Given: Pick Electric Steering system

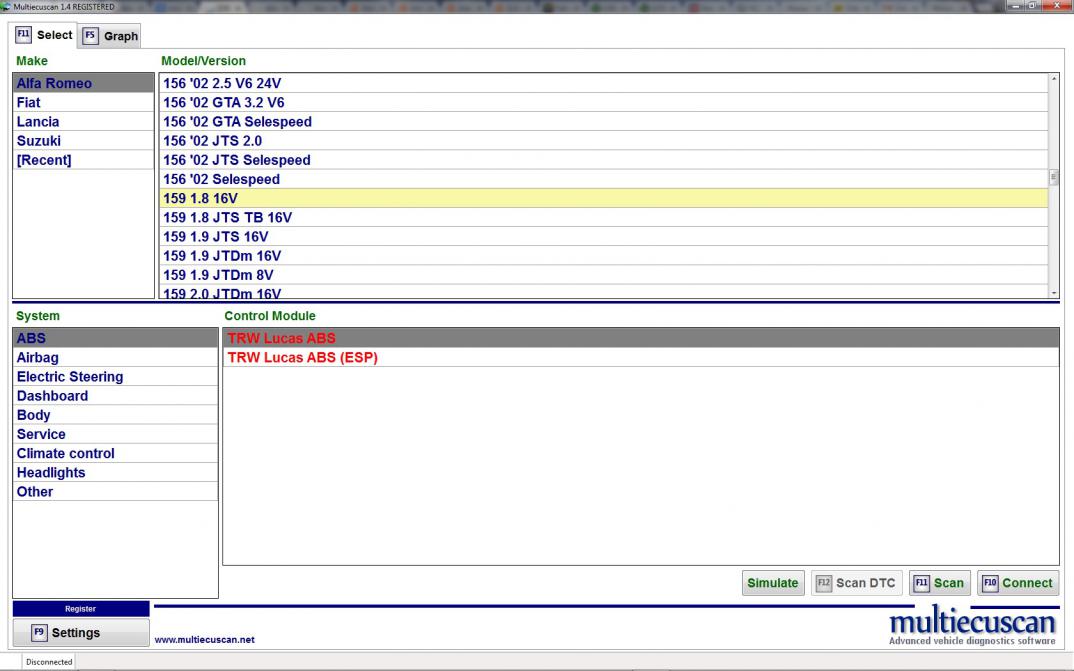Looking at the screenshot, I should pos(115,377).
